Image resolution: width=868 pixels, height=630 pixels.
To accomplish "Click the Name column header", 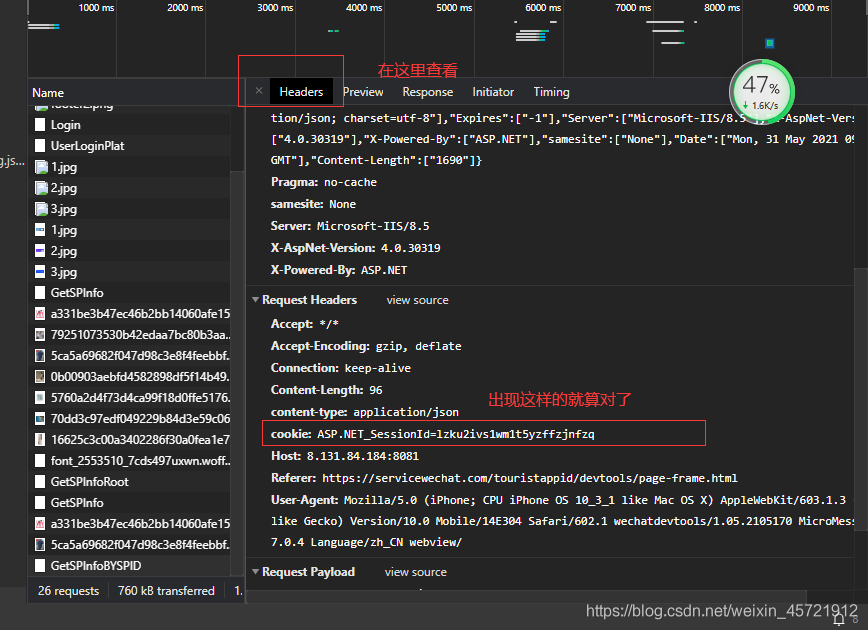I will click(x=48, y=93).
